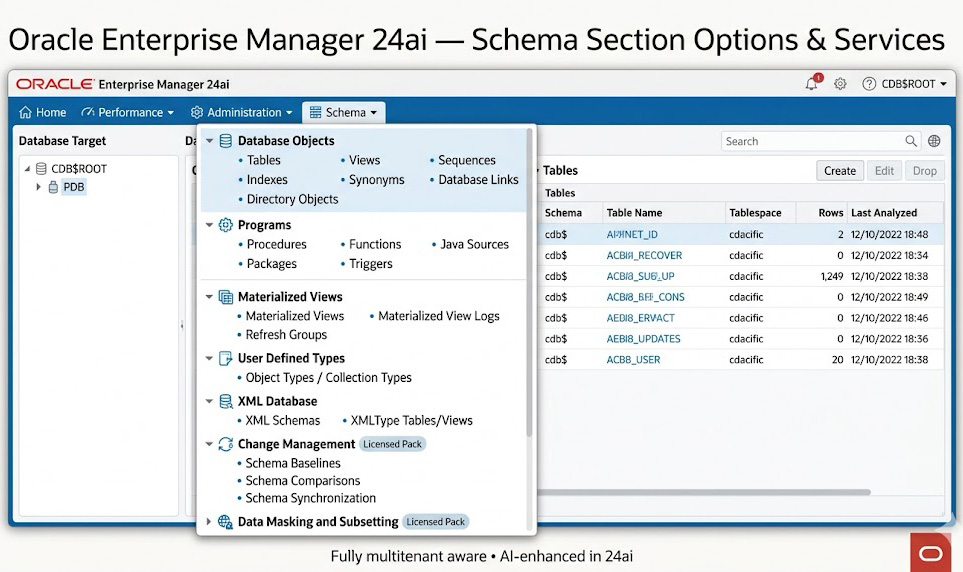Select Synonyms menu entry
The height and width of the screenshot is (572, 963).
(376, 180)
